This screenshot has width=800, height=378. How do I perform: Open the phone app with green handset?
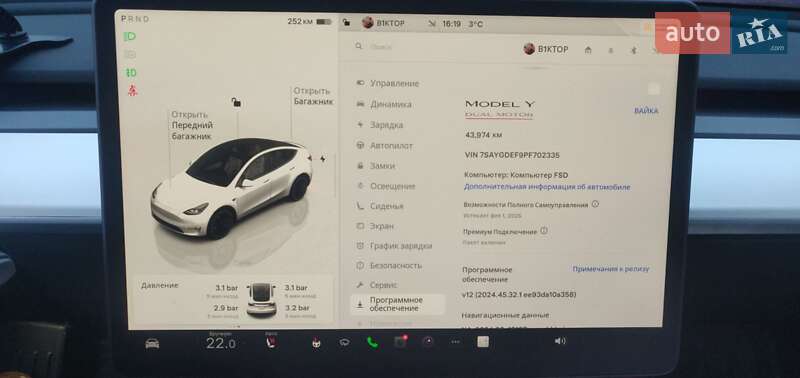[372, 342]
